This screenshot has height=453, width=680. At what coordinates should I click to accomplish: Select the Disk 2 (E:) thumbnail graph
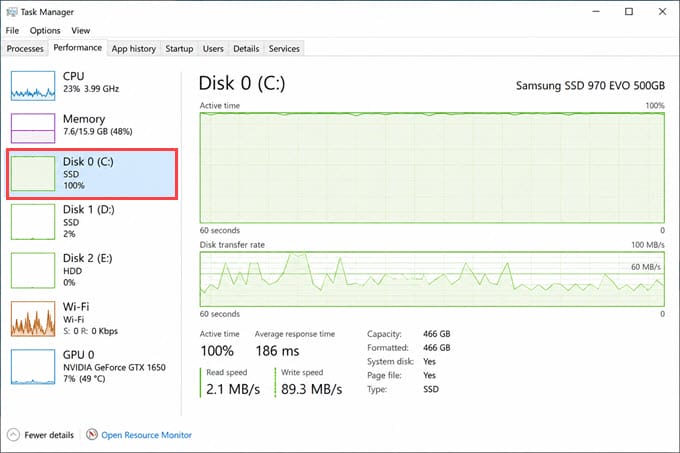click(33, 270)
